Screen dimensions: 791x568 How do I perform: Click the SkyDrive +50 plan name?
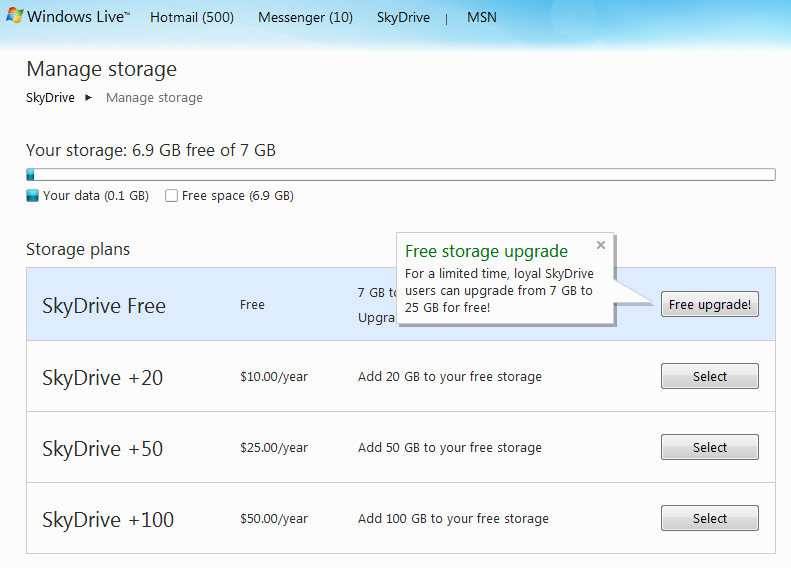pos(102,449)
